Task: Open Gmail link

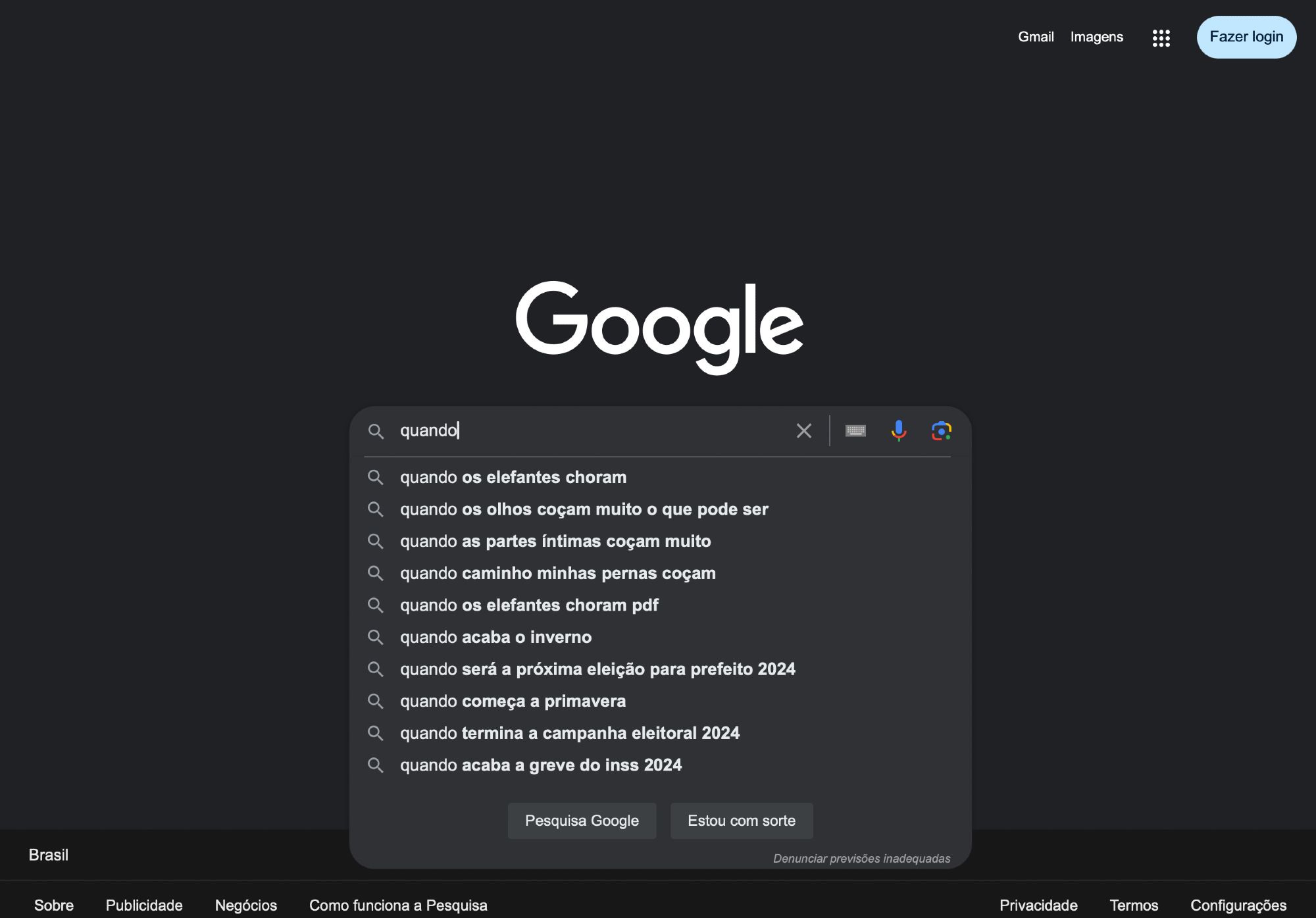Action: click(x=1036, y=37)
